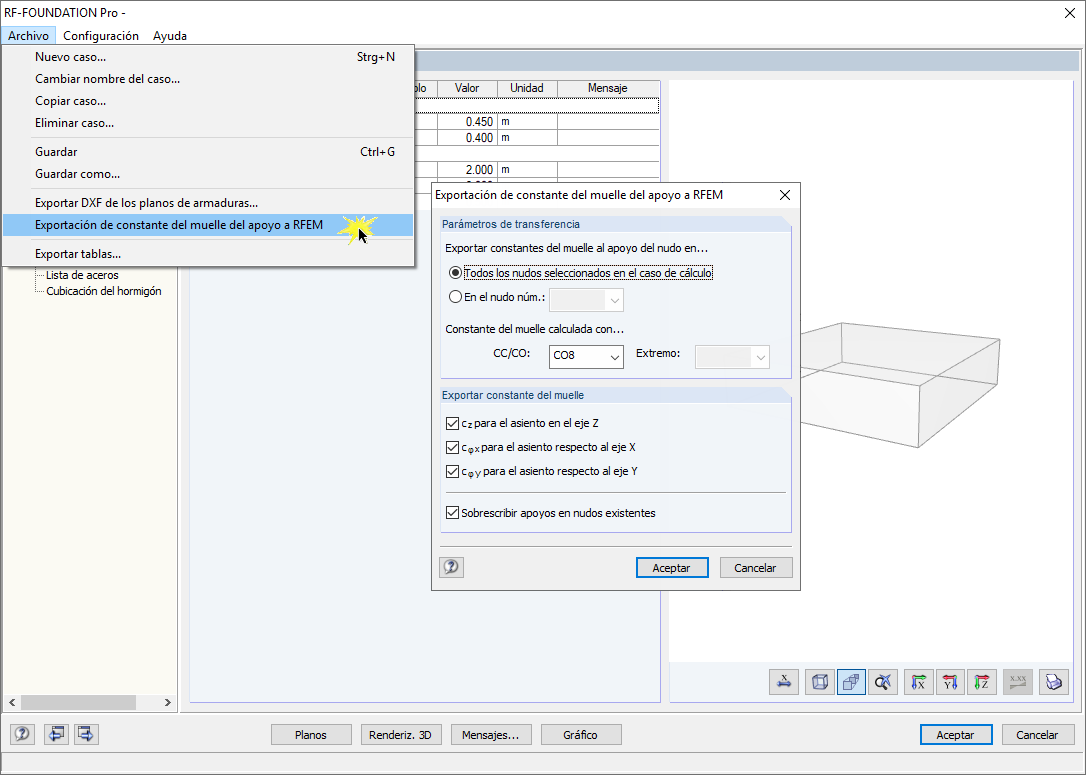
Task: Choose 'Nuevo caso...' from the menu
Action: [208, 57]
